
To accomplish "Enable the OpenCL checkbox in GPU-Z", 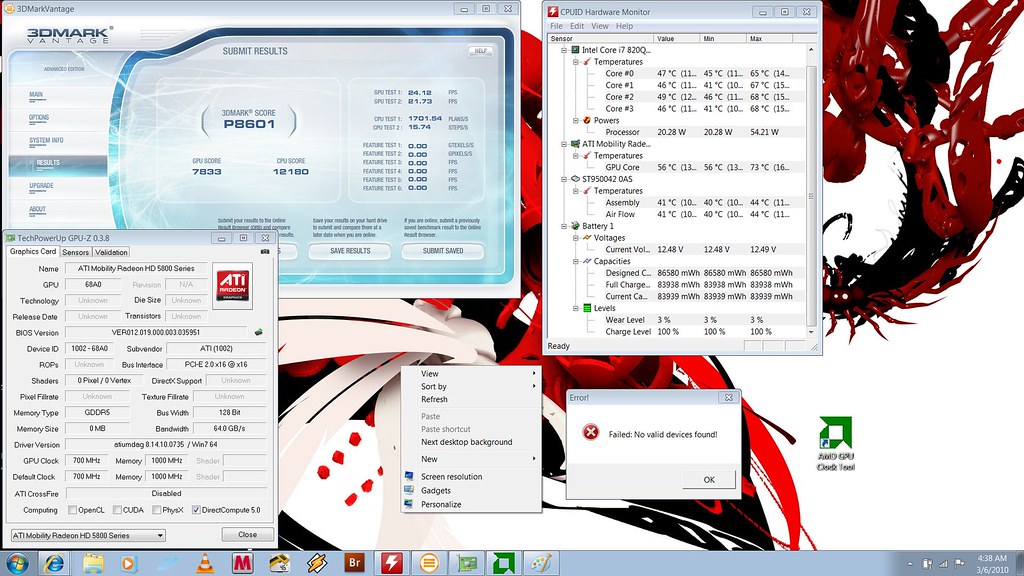I will point(72,510).
